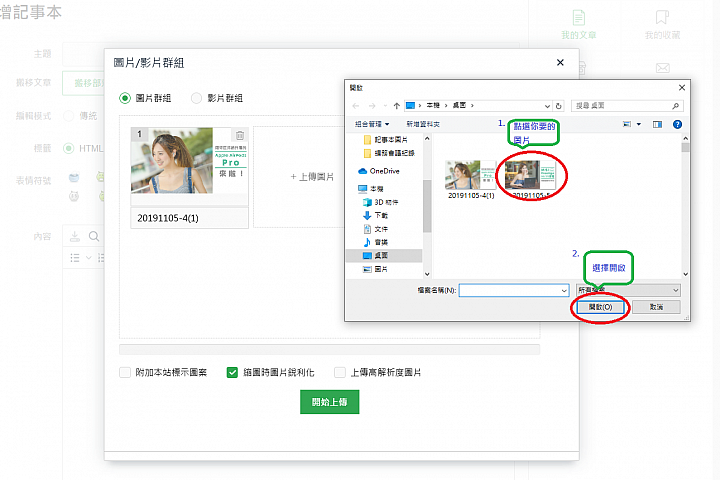This screenshot has width=720, height=480.
Task: Enable 附加本站標示圖案 checkbox
Action: click(125, 372)
